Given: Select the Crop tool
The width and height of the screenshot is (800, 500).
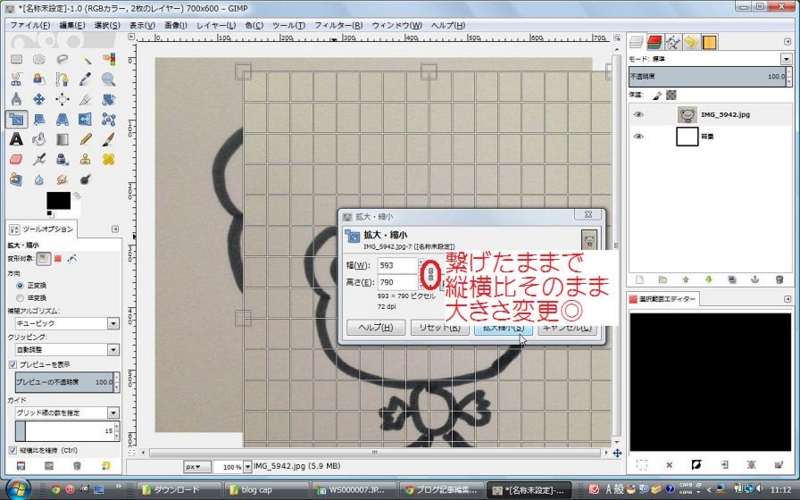Looking at the screenshot, I should click(85, 99).
